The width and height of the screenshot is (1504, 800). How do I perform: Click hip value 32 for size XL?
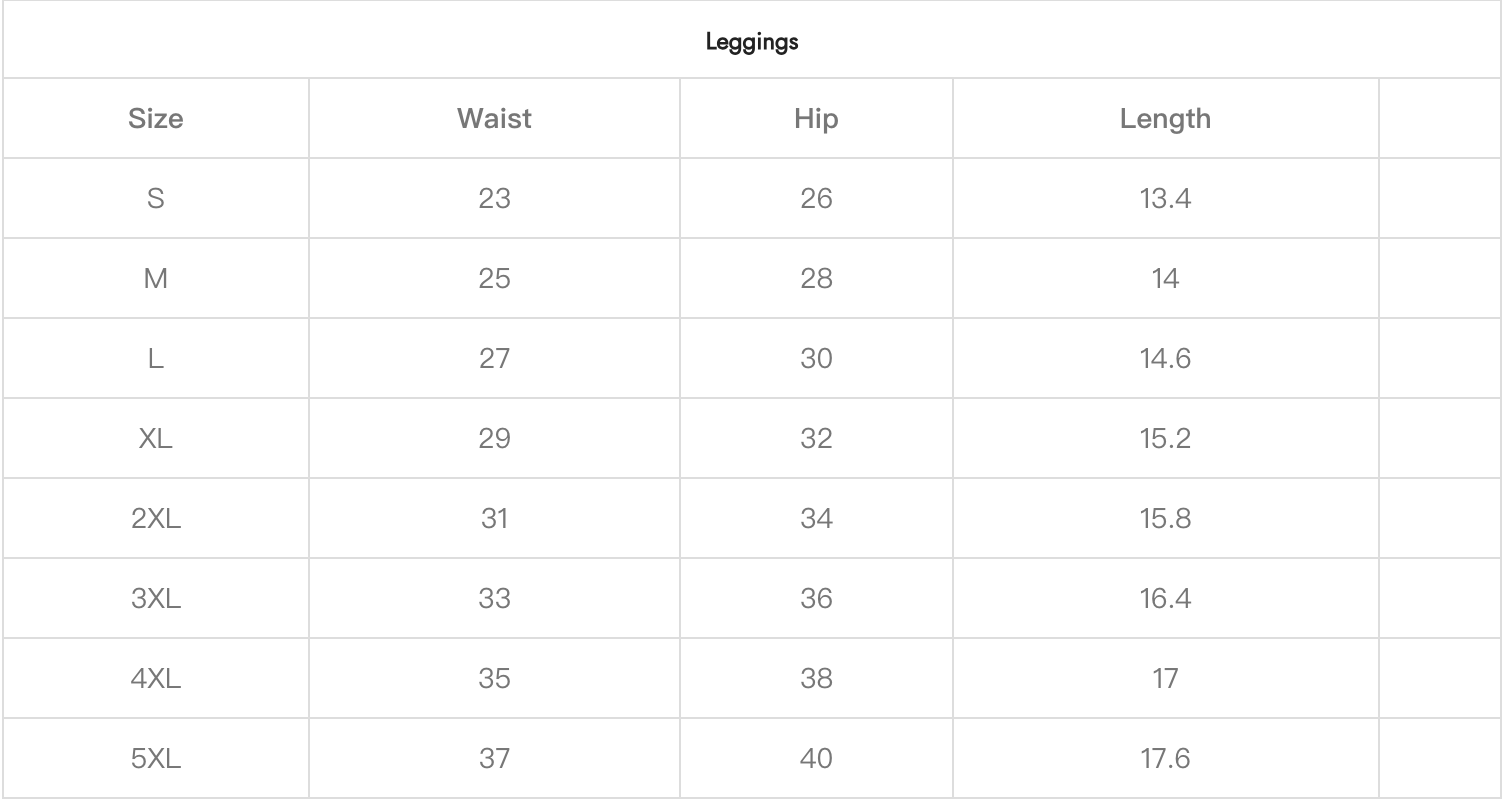[x=816, y=439]
